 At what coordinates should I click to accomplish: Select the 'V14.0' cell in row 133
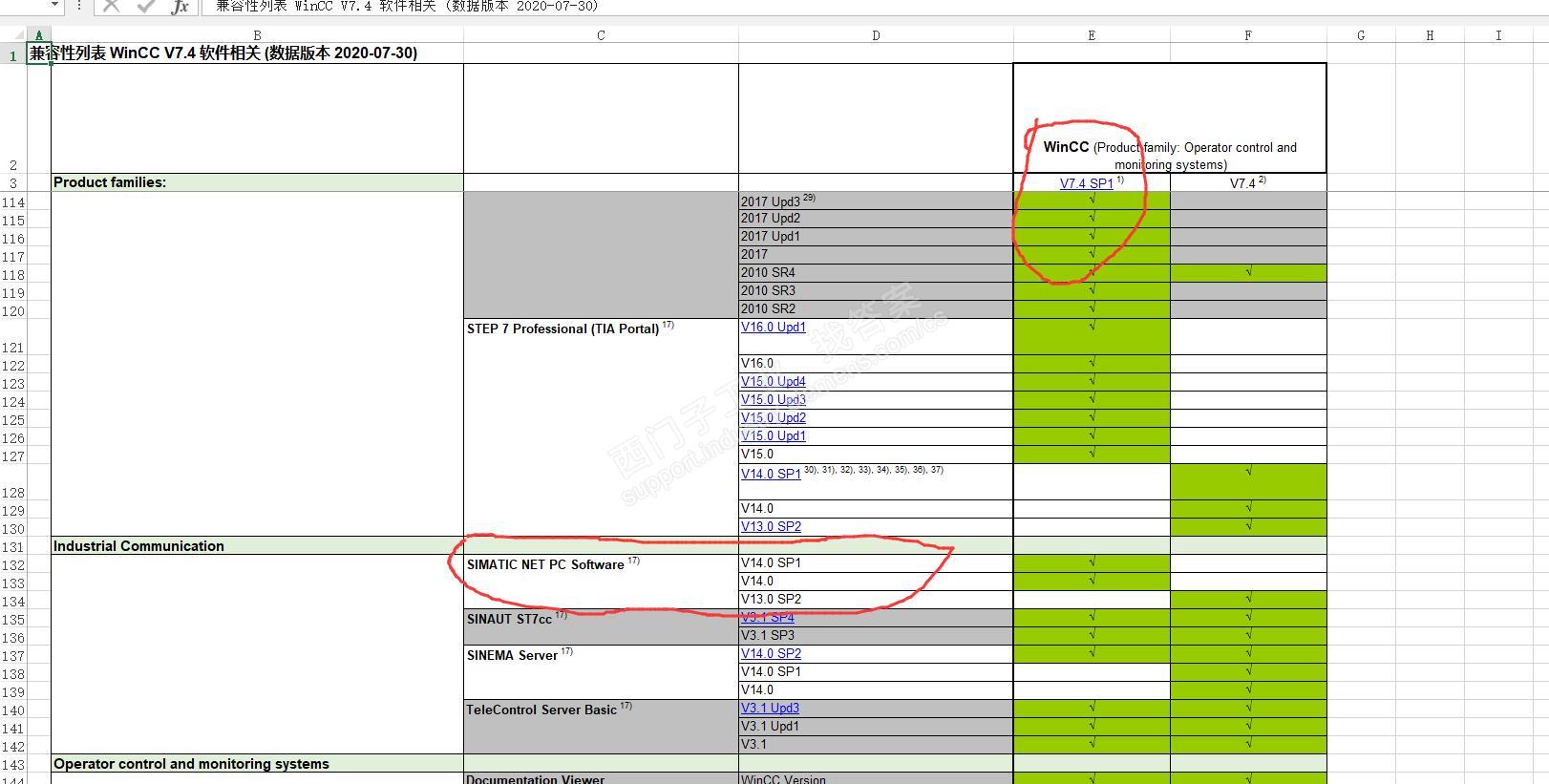[876, 582]
